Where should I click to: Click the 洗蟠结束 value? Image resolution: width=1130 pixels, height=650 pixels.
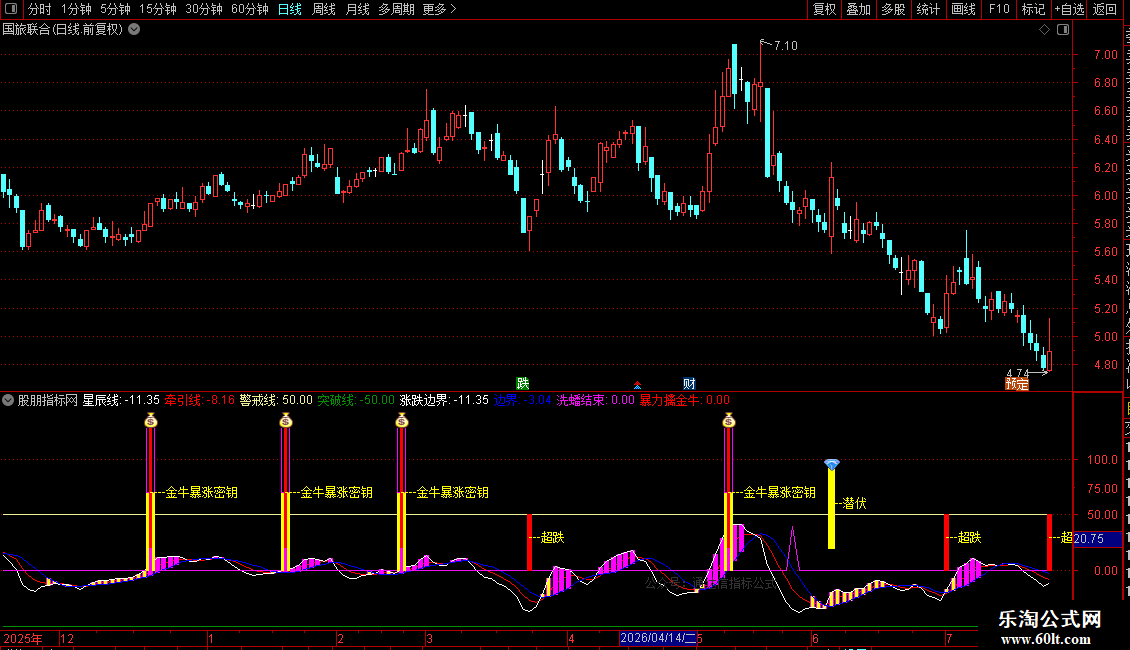(595, 400)
